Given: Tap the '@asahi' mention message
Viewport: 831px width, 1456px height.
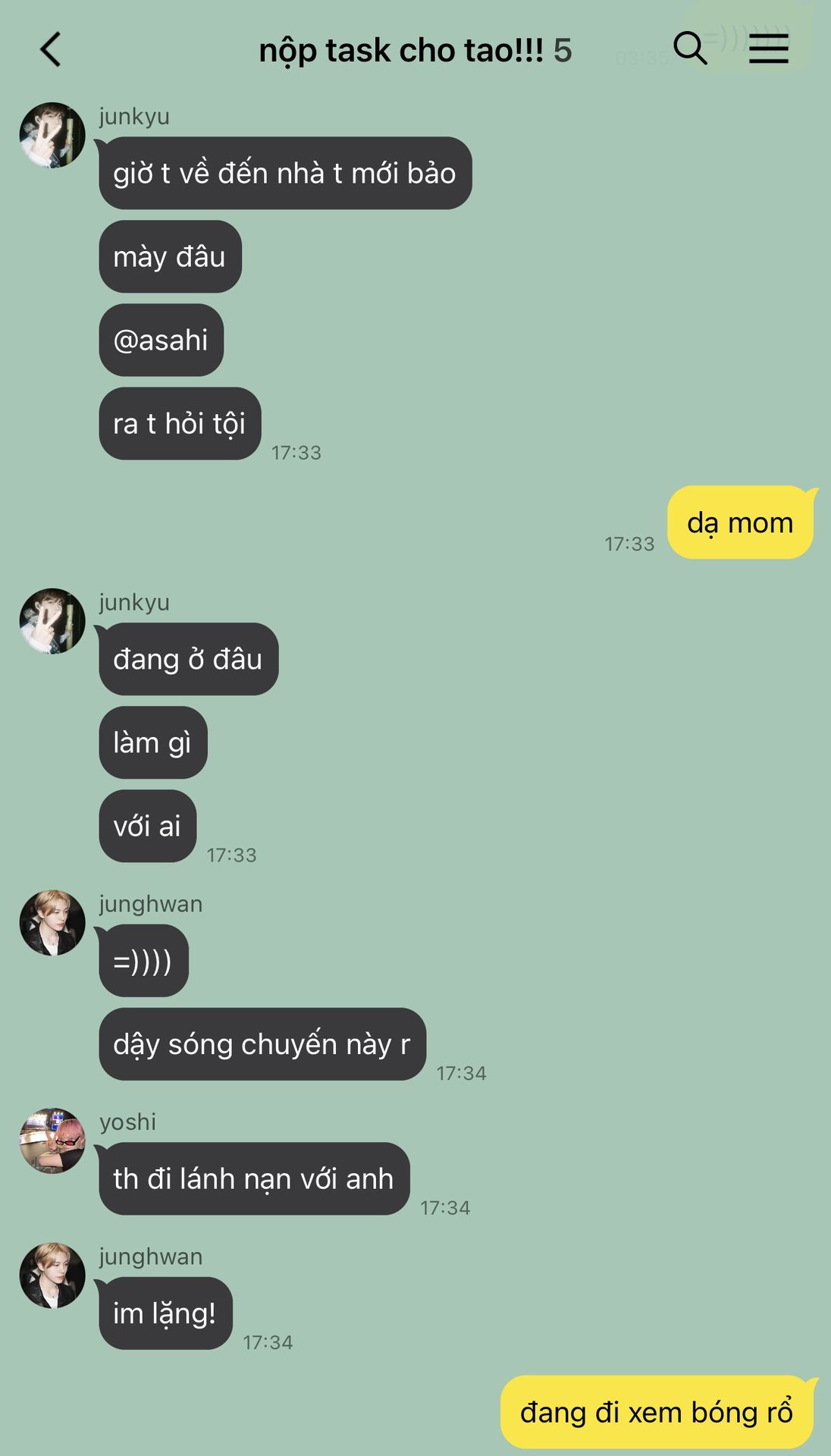Looking at the screenshot, I should pyautogui.click(x=161, y=340).
